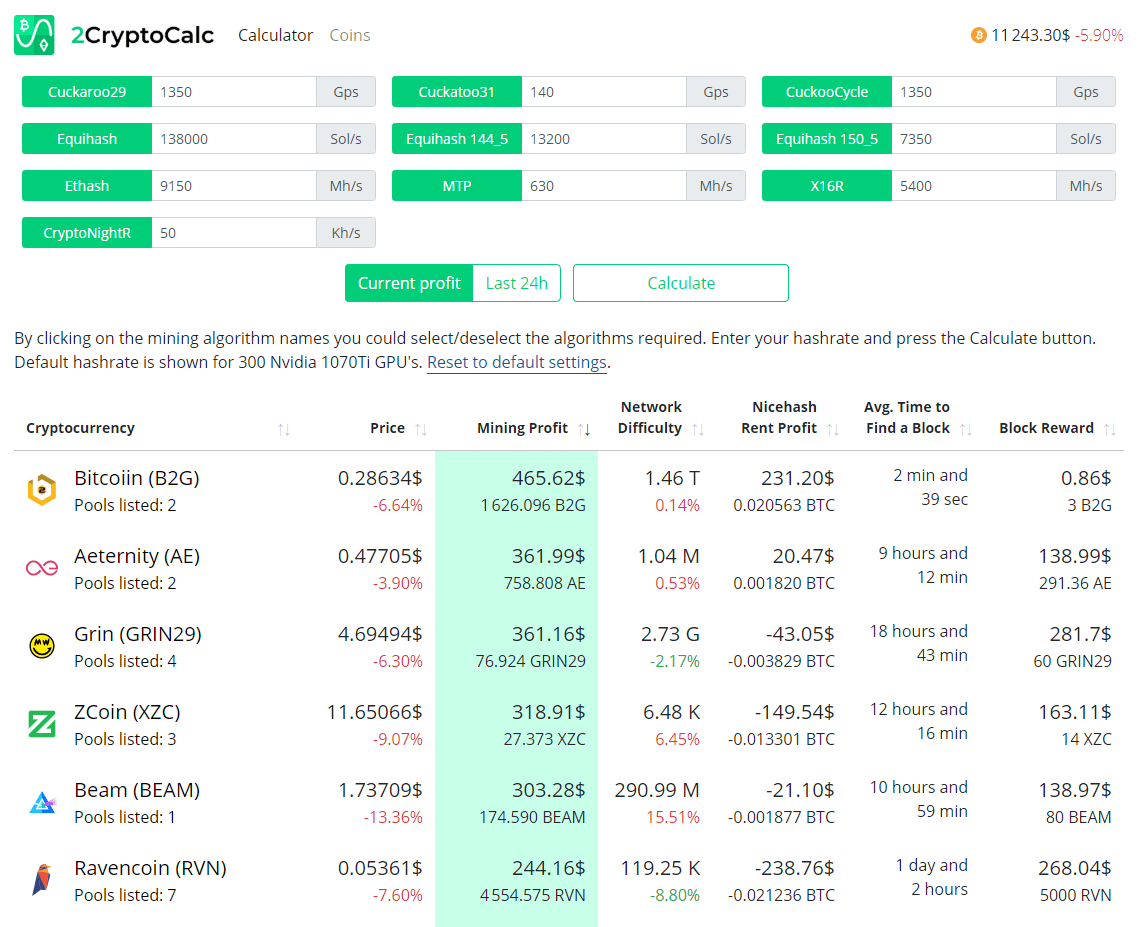Toggle the X16R algorithm on or off
This screenshot has width=1143, height=927.
pyautogui.click(x=827, y=186)
